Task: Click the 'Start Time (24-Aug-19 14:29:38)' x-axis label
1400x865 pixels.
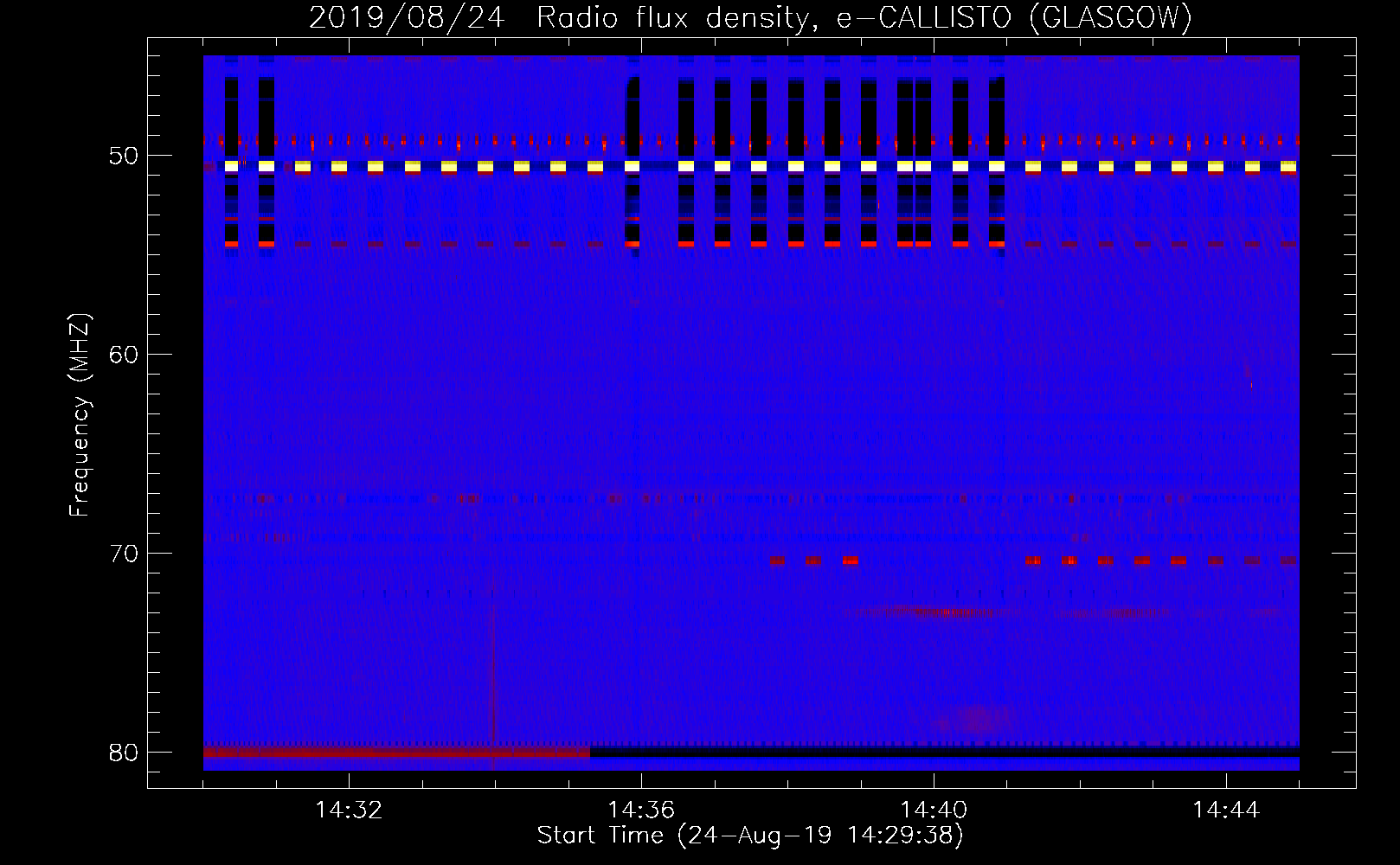Action: pyautogui.click(x=750, y=836)
